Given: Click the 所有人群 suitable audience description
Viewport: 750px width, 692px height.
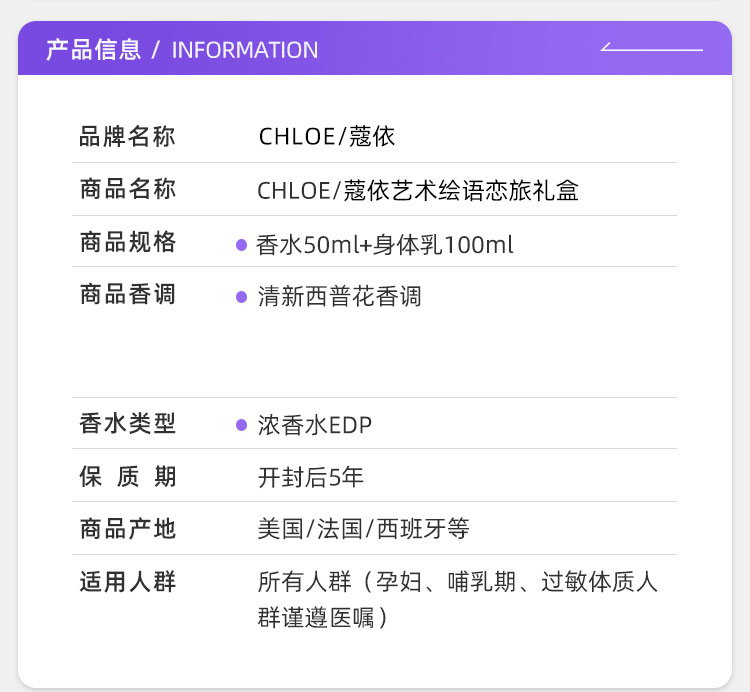Looking at the screenshot, I should tap(457, 599).
